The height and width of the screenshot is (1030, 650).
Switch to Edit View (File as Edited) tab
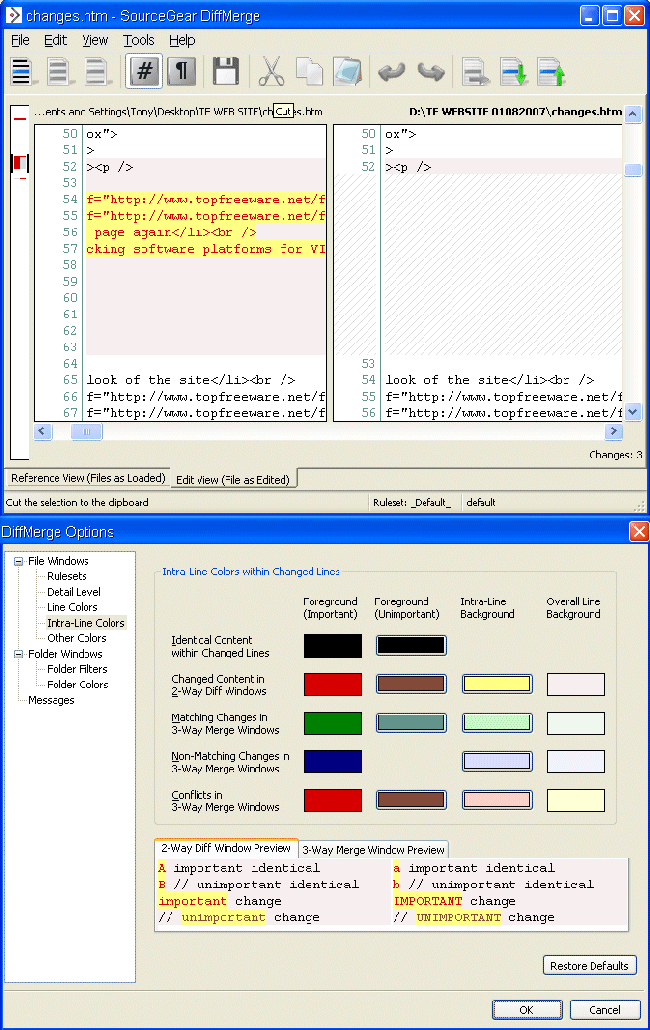click(233, 480)
